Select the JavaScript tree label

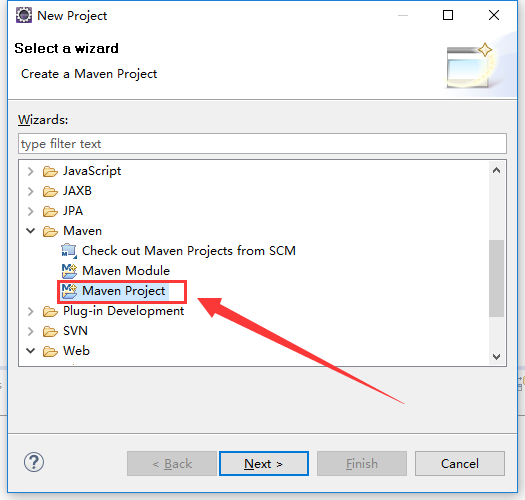92,171
